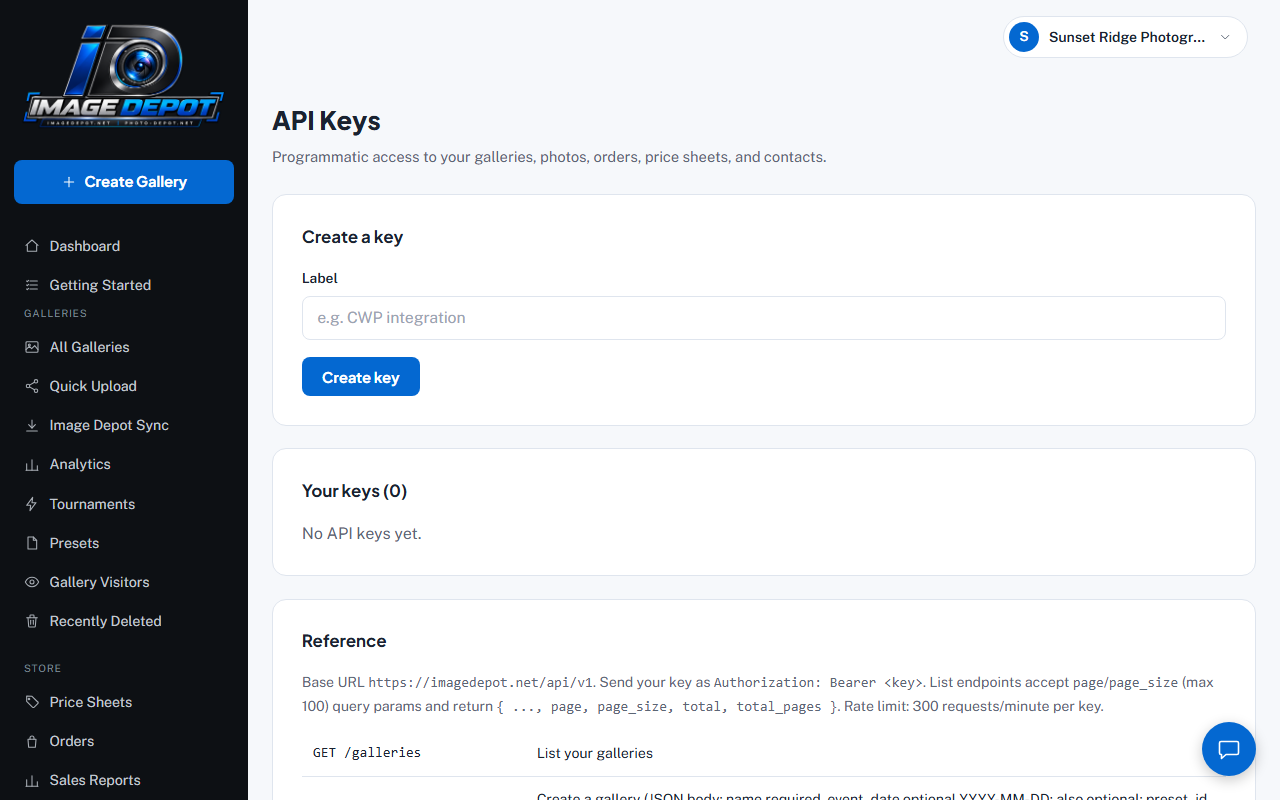Open Image Depot Sync
Image resolution: width=1280 pixels, height=800 pixels.
click(124, 425)
